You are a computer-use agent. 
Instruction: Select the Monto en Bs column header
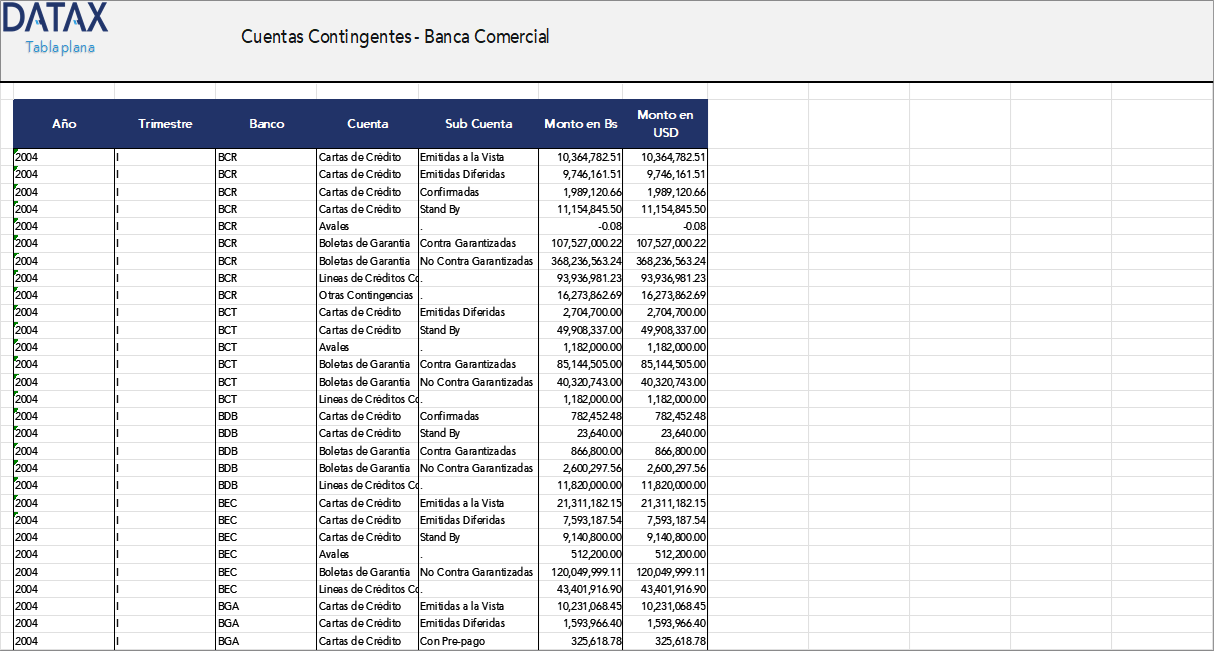(580, 124)
